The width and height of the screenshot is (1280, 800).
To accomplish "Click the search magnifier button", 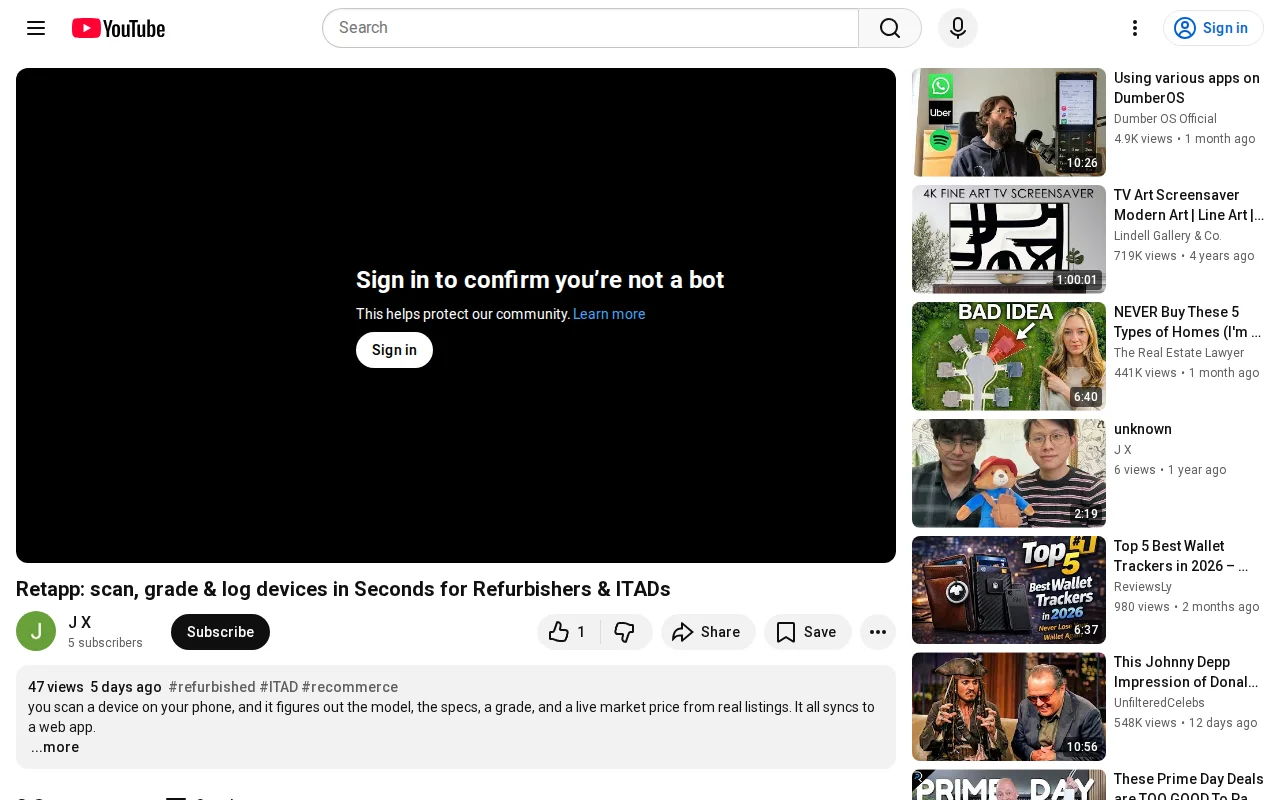I will [x=890, y=28].
